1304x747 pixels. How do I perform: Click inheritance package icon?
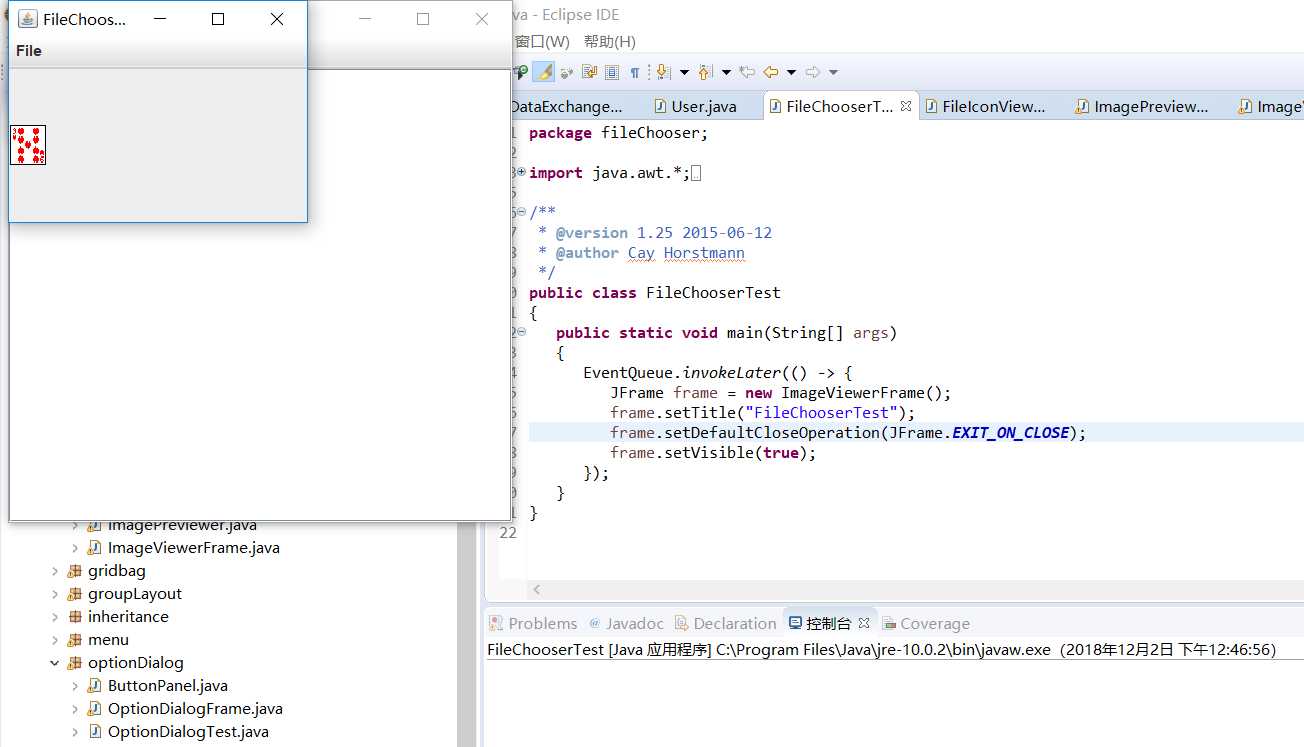pos(75,617)
